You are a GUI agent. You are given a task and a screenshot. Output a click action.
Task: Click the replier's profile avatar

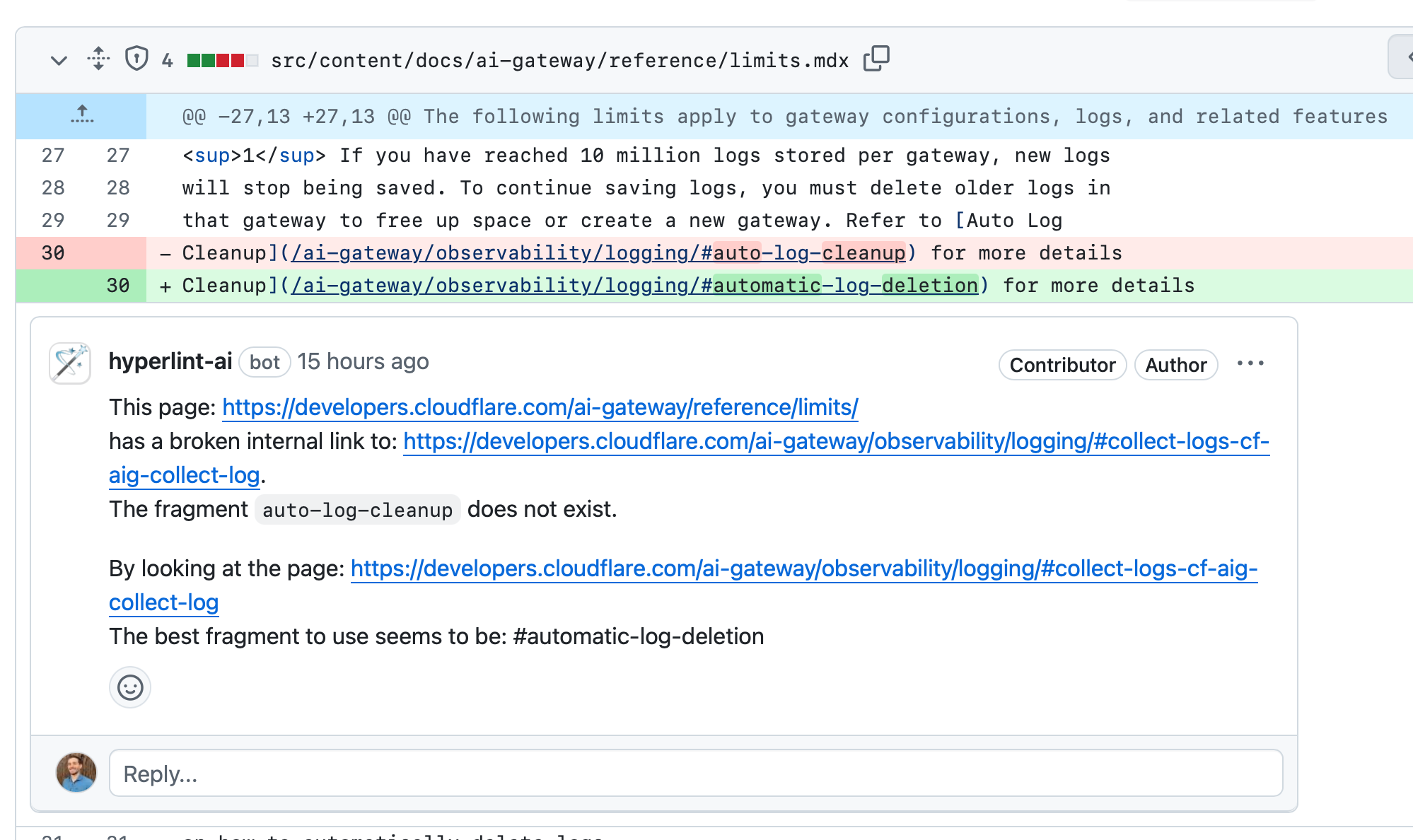point(76,772)
